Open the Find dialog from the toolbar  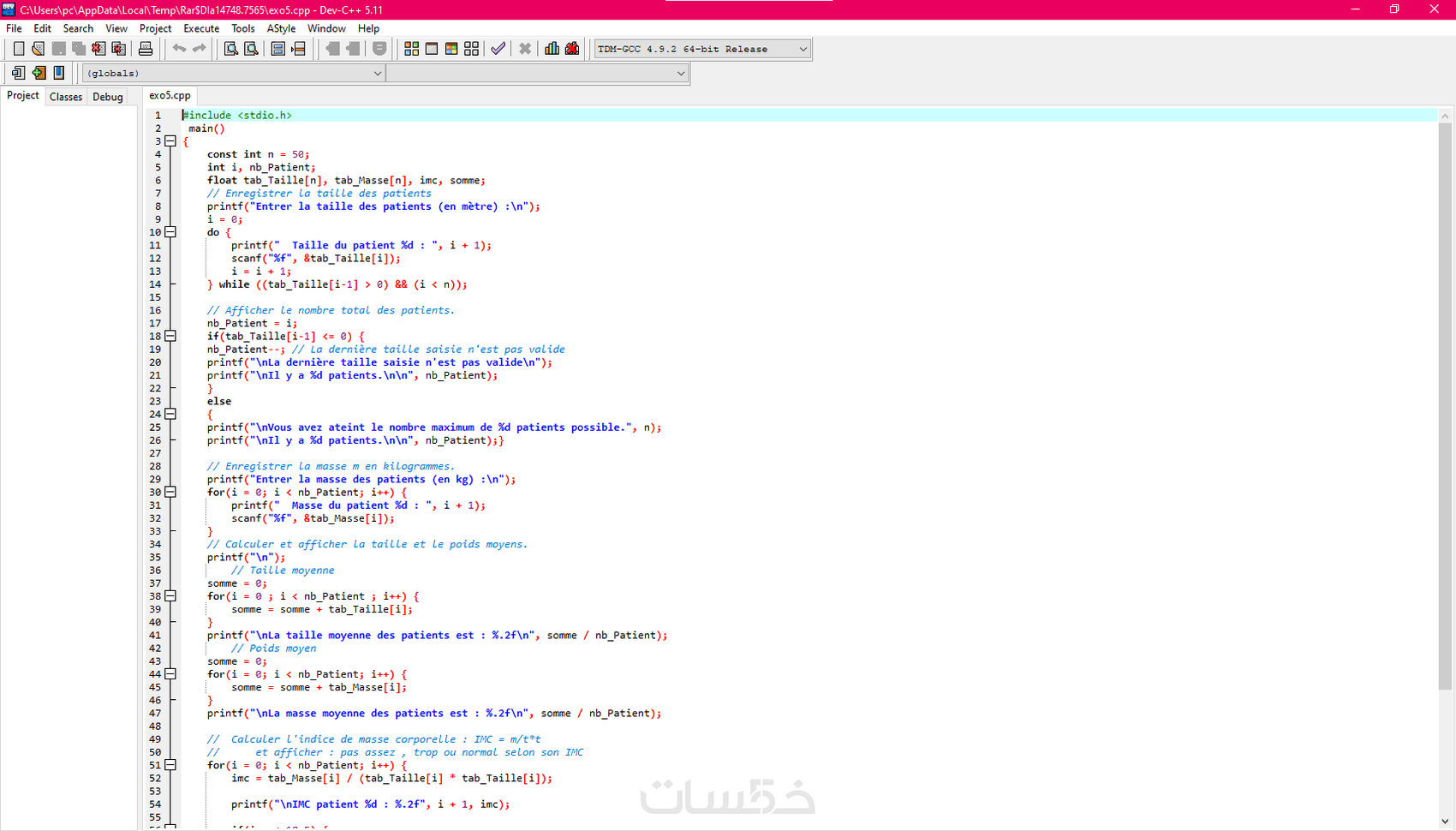click(230, 49)
